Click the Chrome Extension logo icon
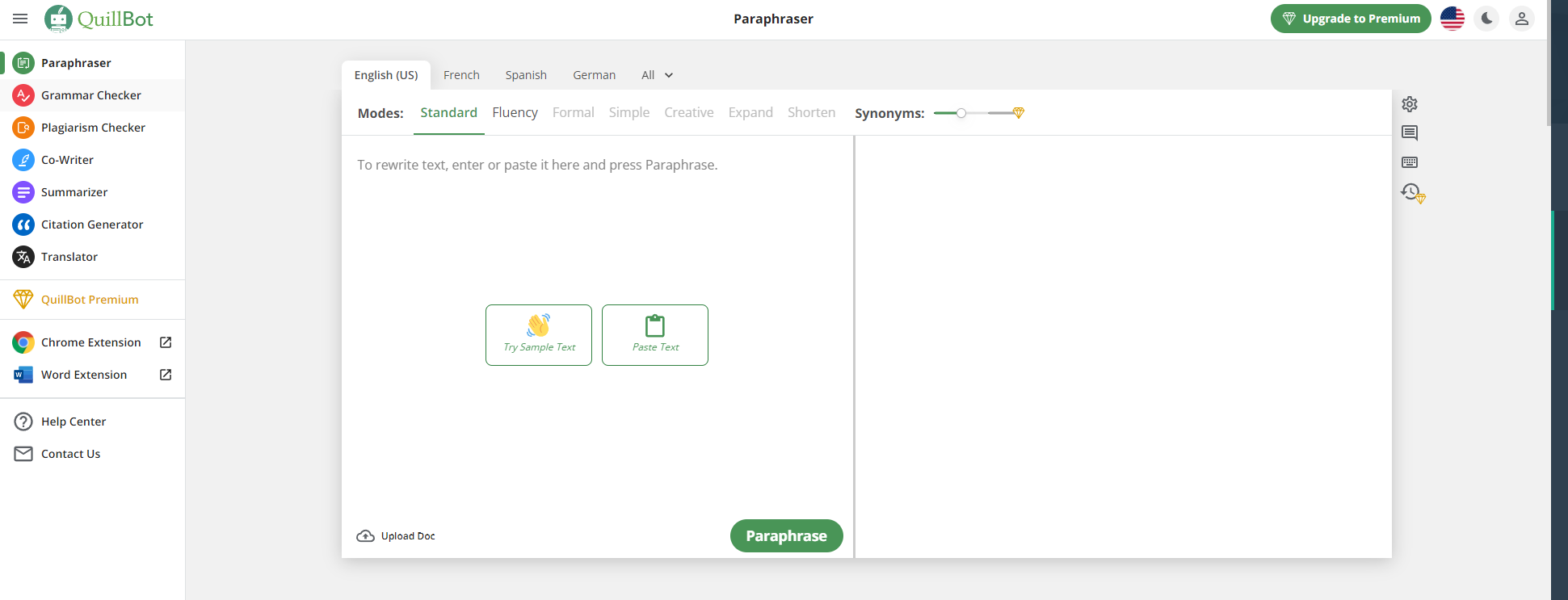1568x600 pixels. pyautogui.click(x=23, y=342)
